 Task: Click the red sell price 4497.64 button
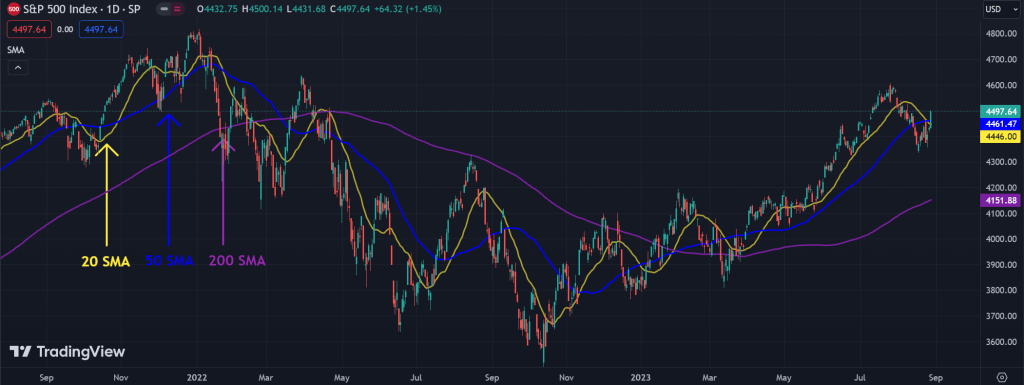[x=29, y=29]
